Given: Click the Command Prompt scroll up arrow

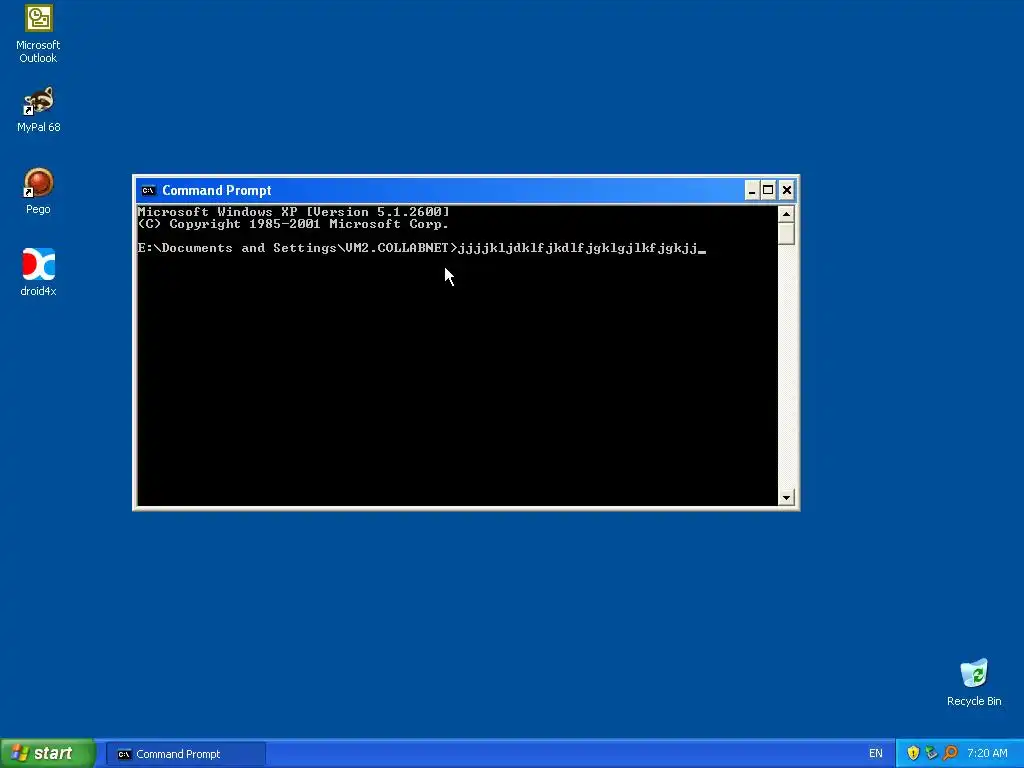Looking at the screenshot, I should point(786,214).
